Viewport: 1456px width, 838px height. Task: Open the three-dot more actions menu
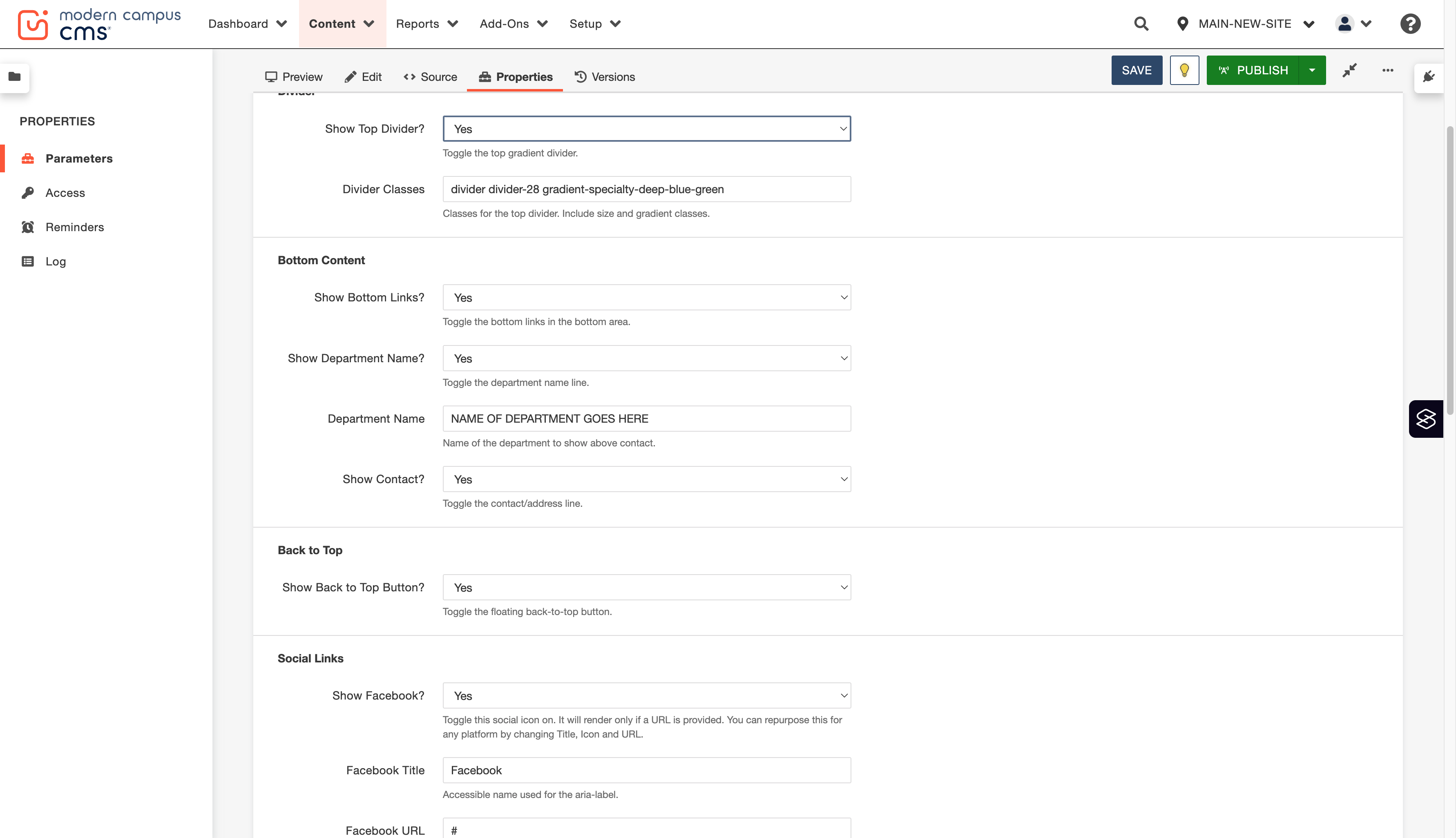click(1387, 70)
